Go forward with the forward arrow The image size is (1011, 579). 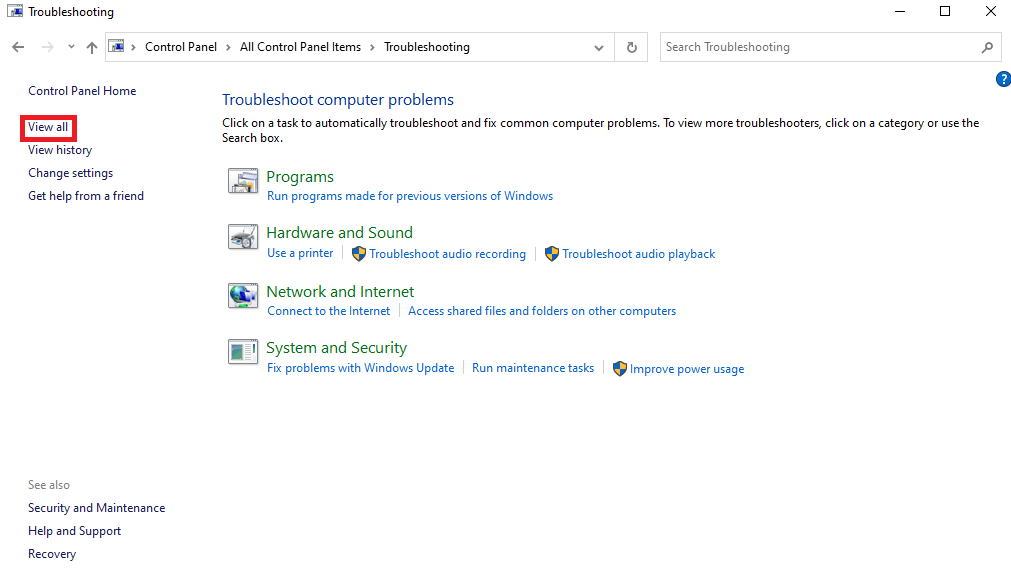(x=48, y=47)
